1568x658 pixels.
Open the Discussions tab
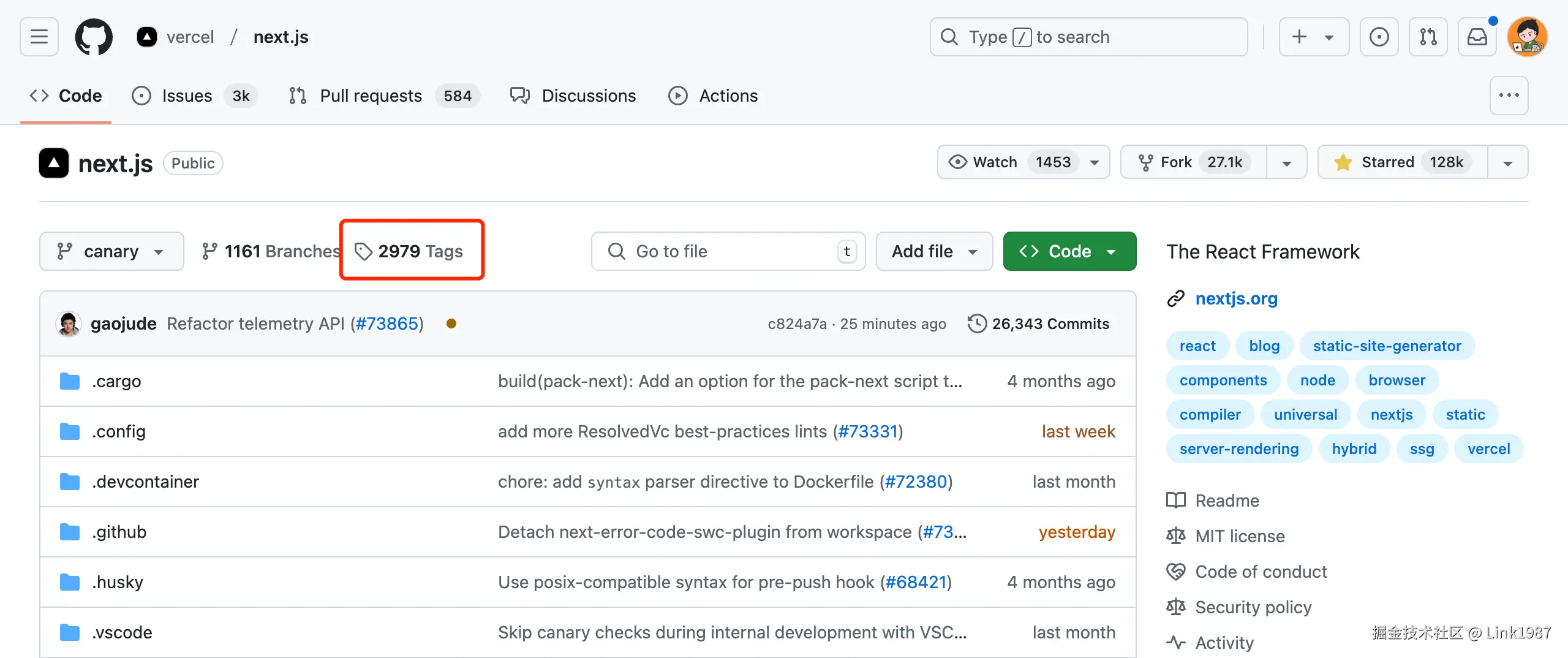point(573,96)
